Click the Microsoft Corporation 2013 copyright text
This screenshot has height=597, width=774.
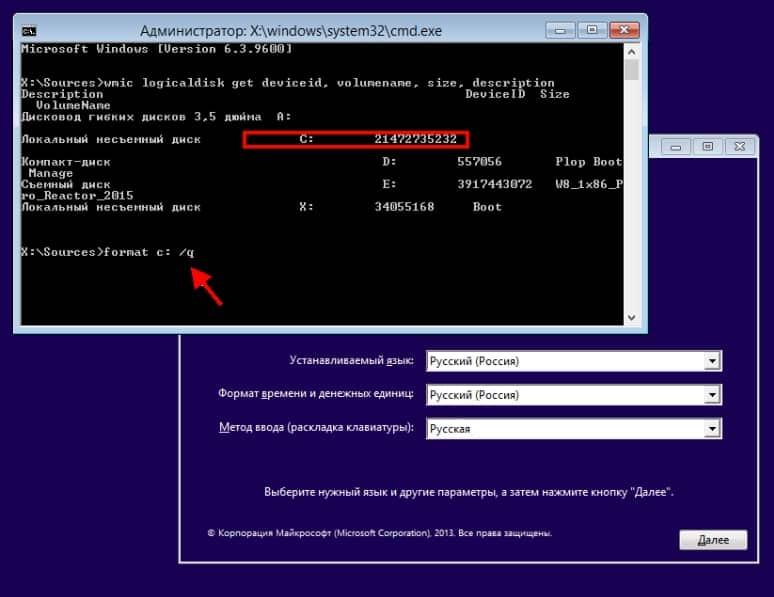coord(380,533)
